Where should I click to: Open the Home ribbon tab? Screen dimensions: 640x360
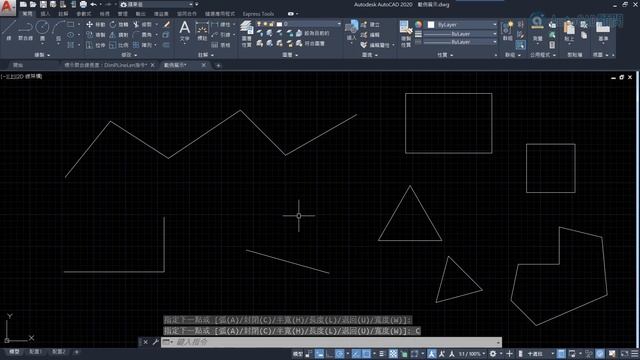coord(27,13)
